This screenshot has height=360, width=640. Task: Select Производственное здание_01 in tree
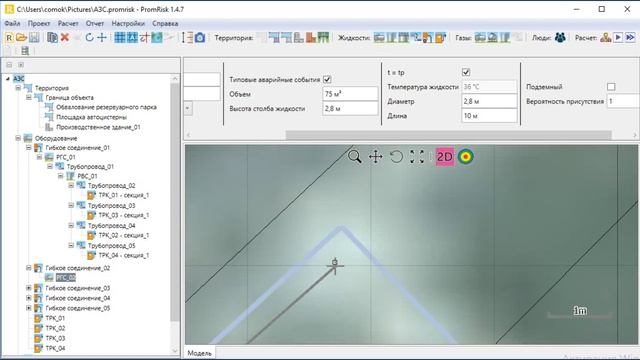[98, 127]
